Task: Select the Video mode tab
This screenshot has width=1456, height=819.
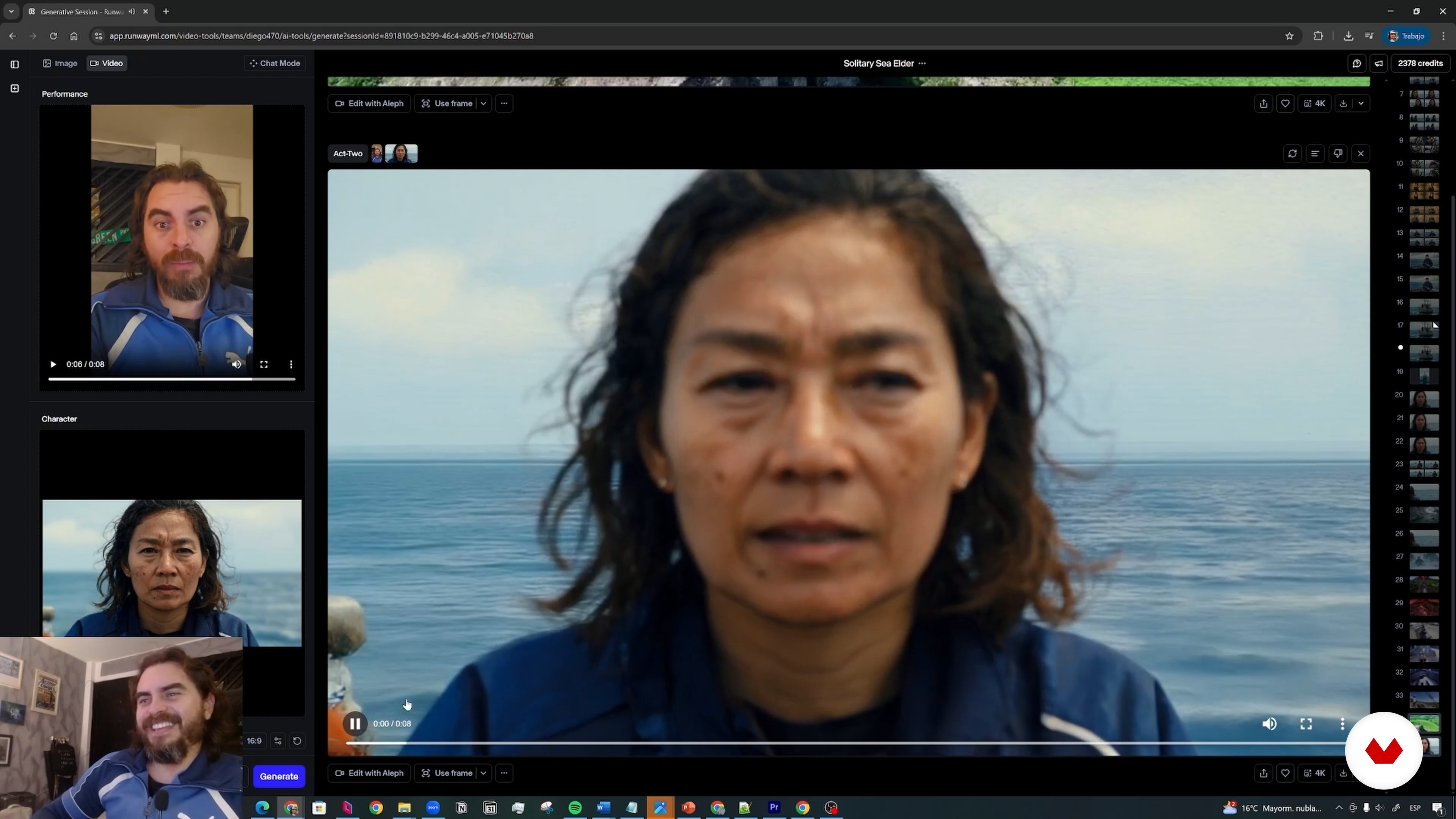Action: point(107,63)
